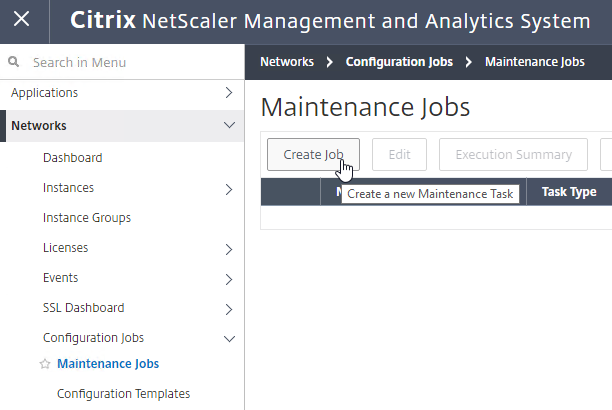
Task: Click the search magnifier icon in menu
Action: (x=13, y=62)
